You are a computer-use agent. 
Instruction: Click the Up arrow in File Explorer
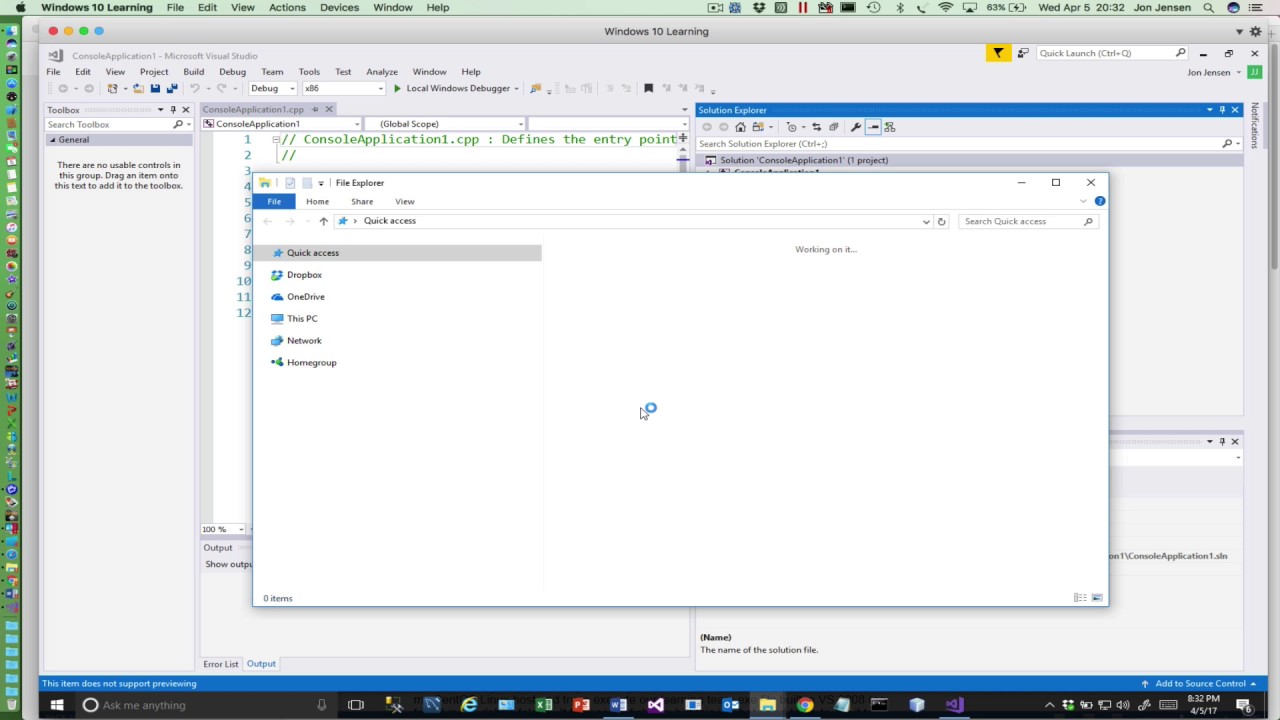pos(323,221)
